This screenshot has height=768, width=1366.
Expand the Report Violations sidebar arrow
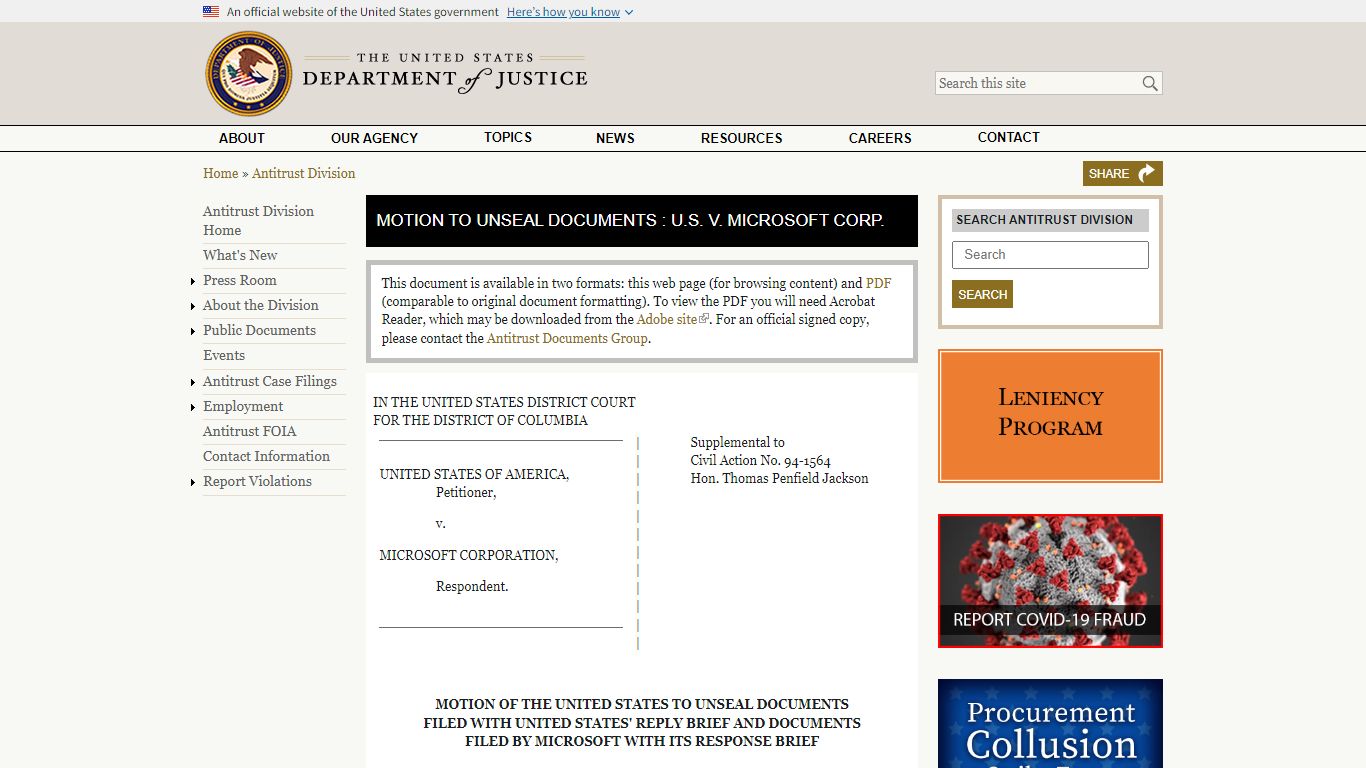coord(193,483)
